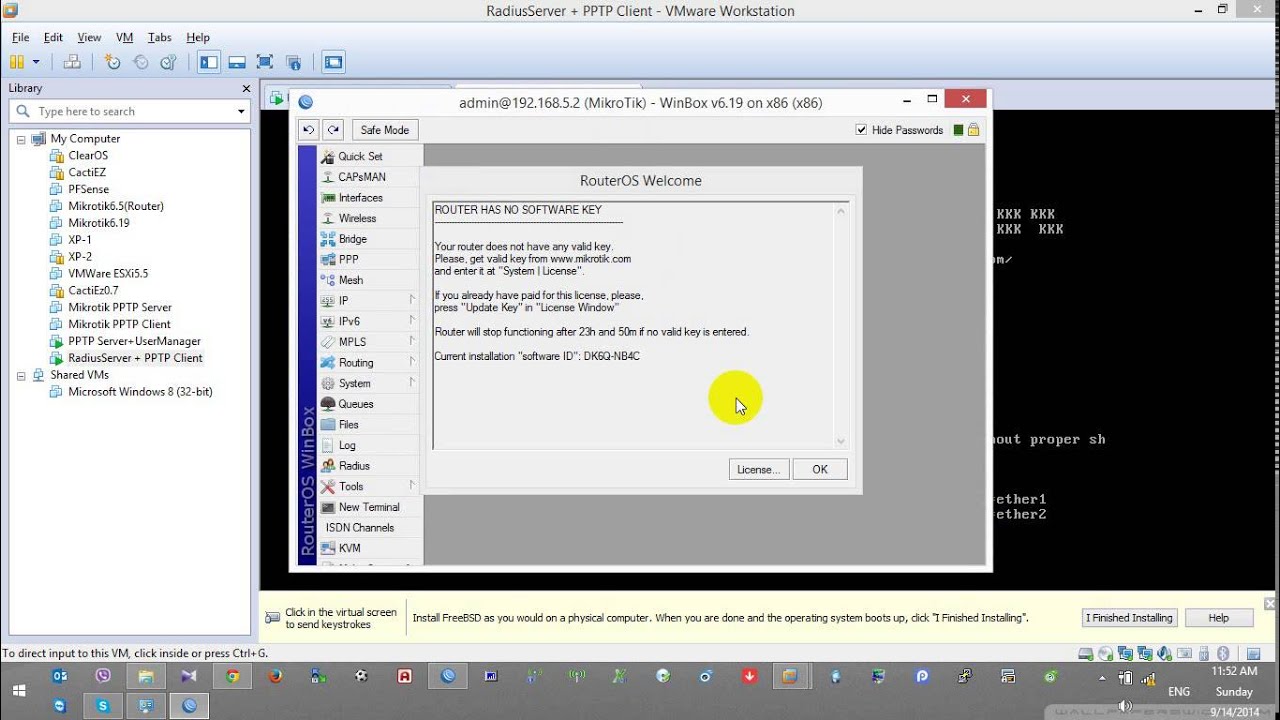Open New Terminal in WinBox
Viewport: 1280px width, 720px height.
pyautogui.click(x=369, y=507)
